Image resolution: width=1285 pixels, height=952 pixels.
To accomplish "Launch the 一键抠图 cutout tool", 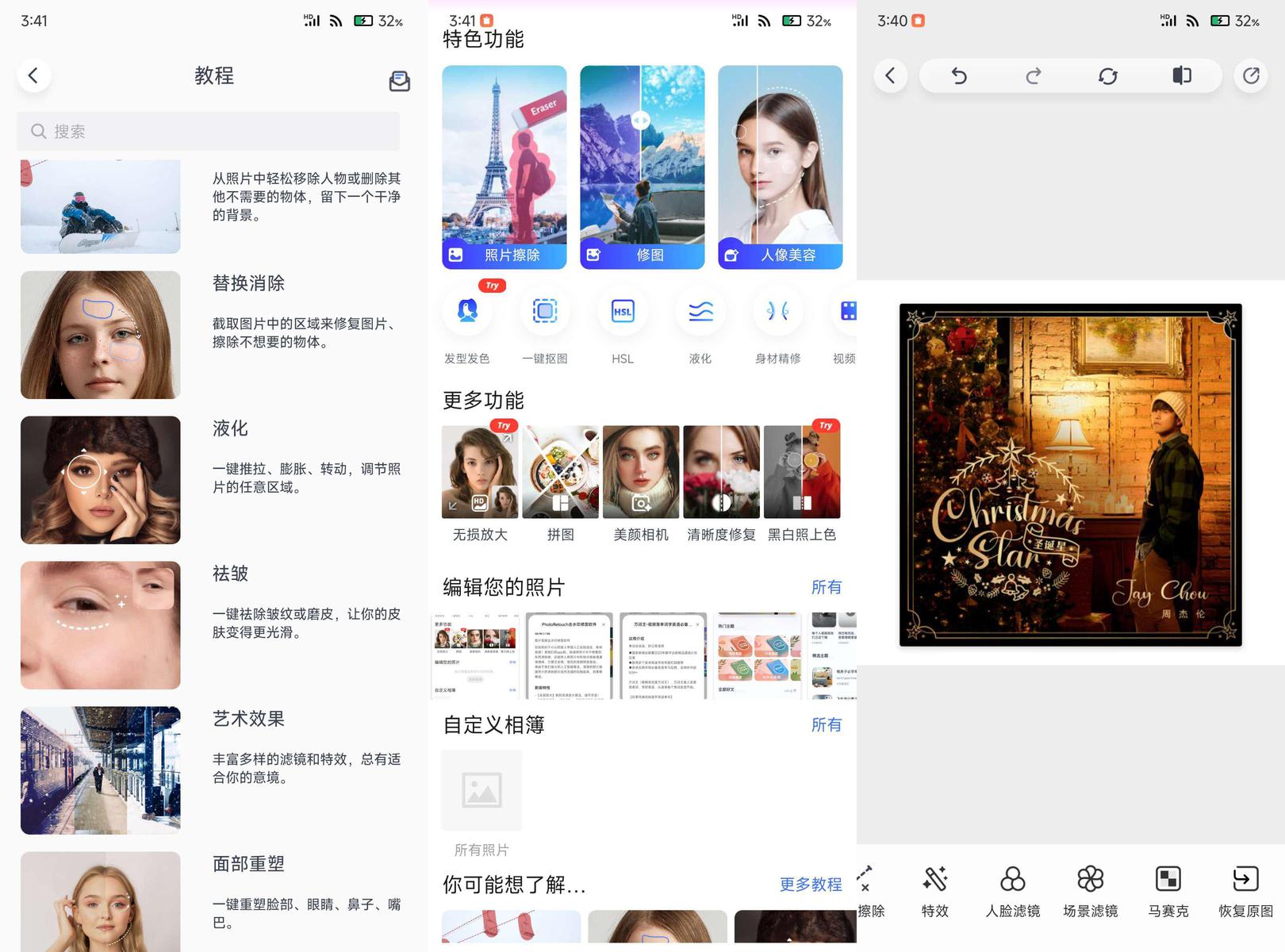I will (x=545, y=311).
